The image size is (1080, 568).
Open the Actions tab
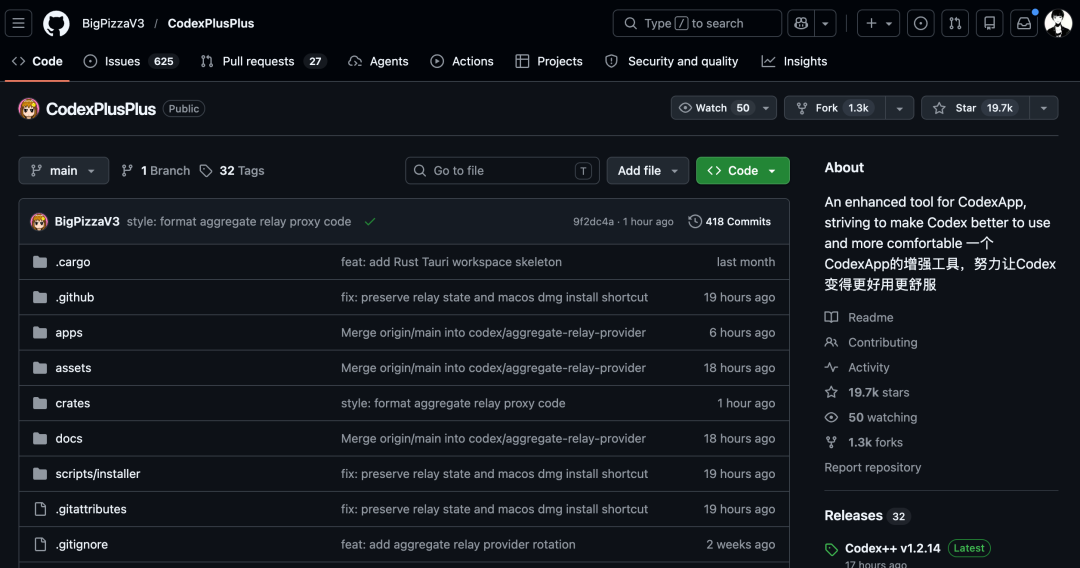(x=462, y=61)
